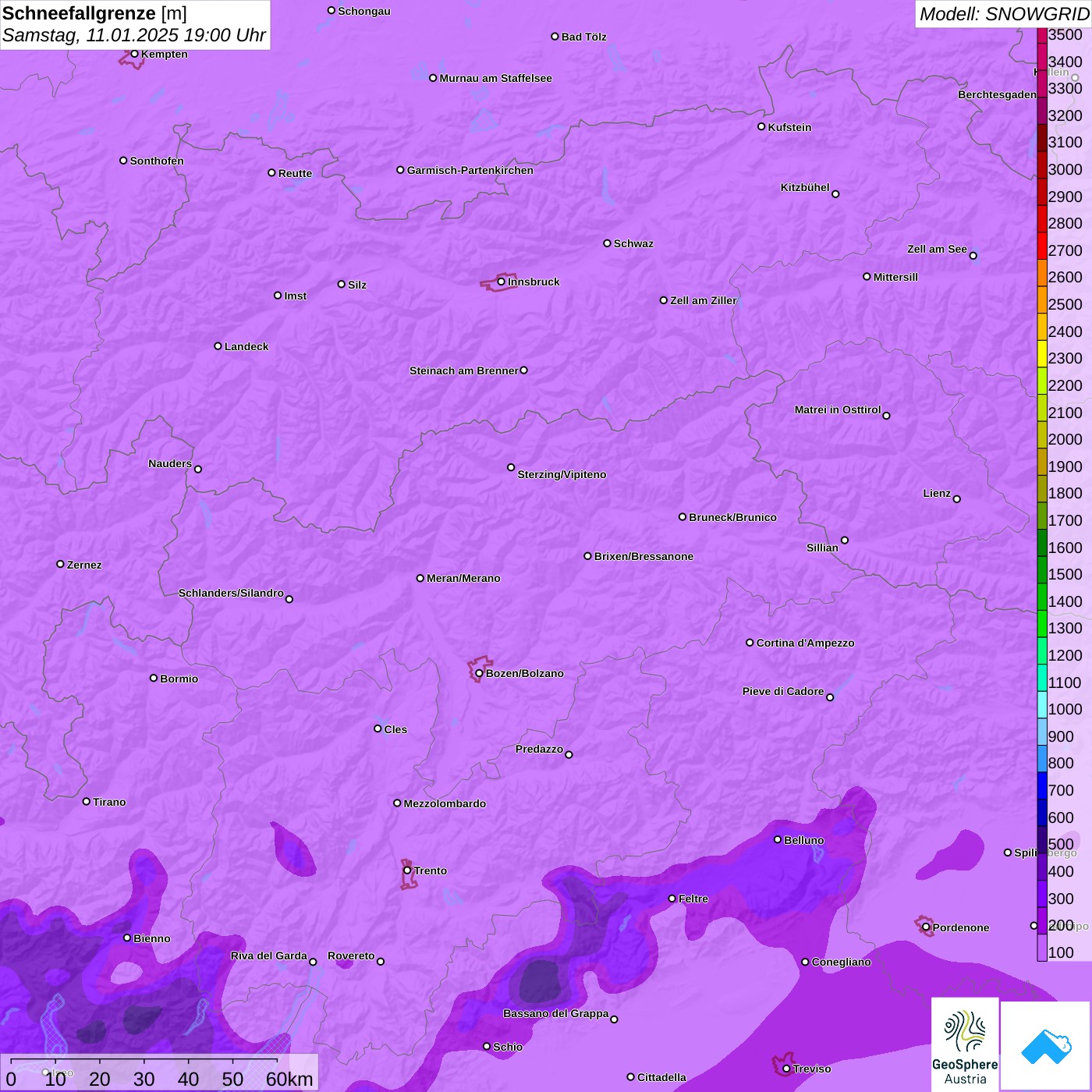Click the 'Pieve di Cadore' label
The height and width of the screenshot is (1092, 1092).
[783, 691]
